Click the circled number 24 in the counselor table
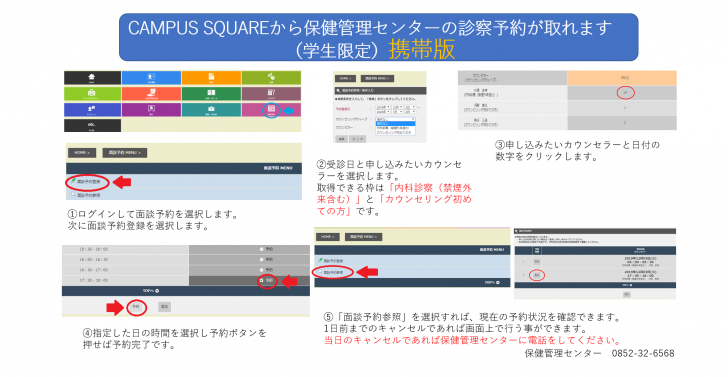728x377 pixels. [x=625, y=93]
